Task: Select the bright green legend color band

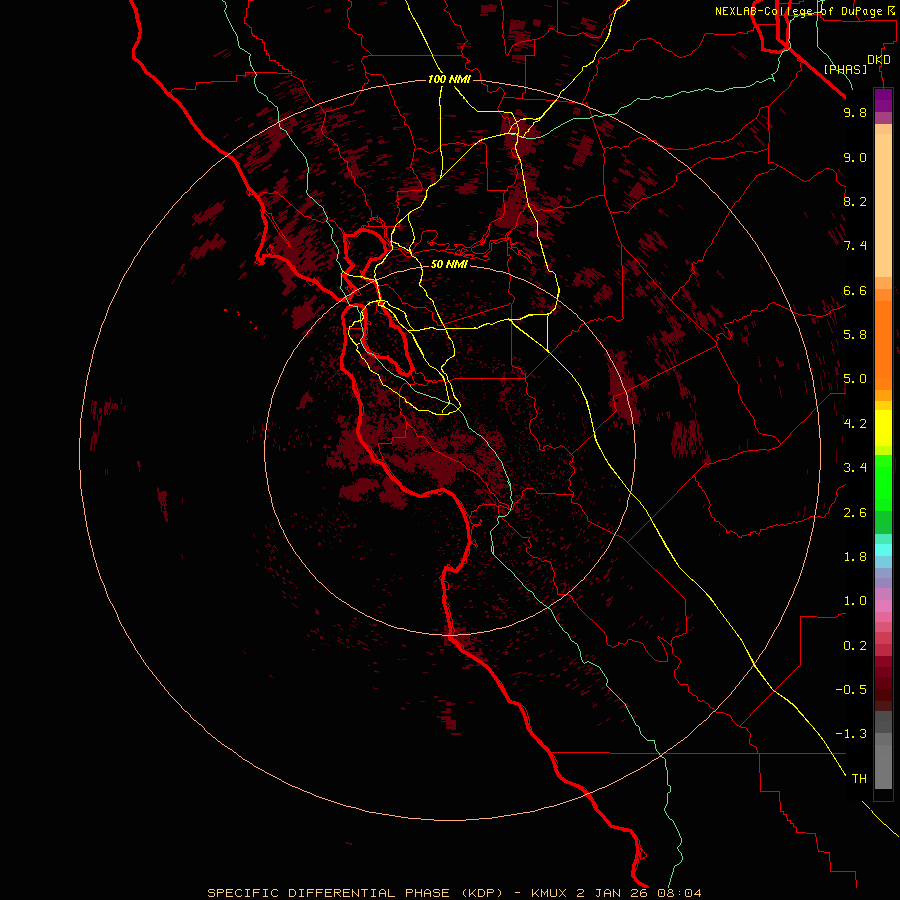Action: (883, 483)
